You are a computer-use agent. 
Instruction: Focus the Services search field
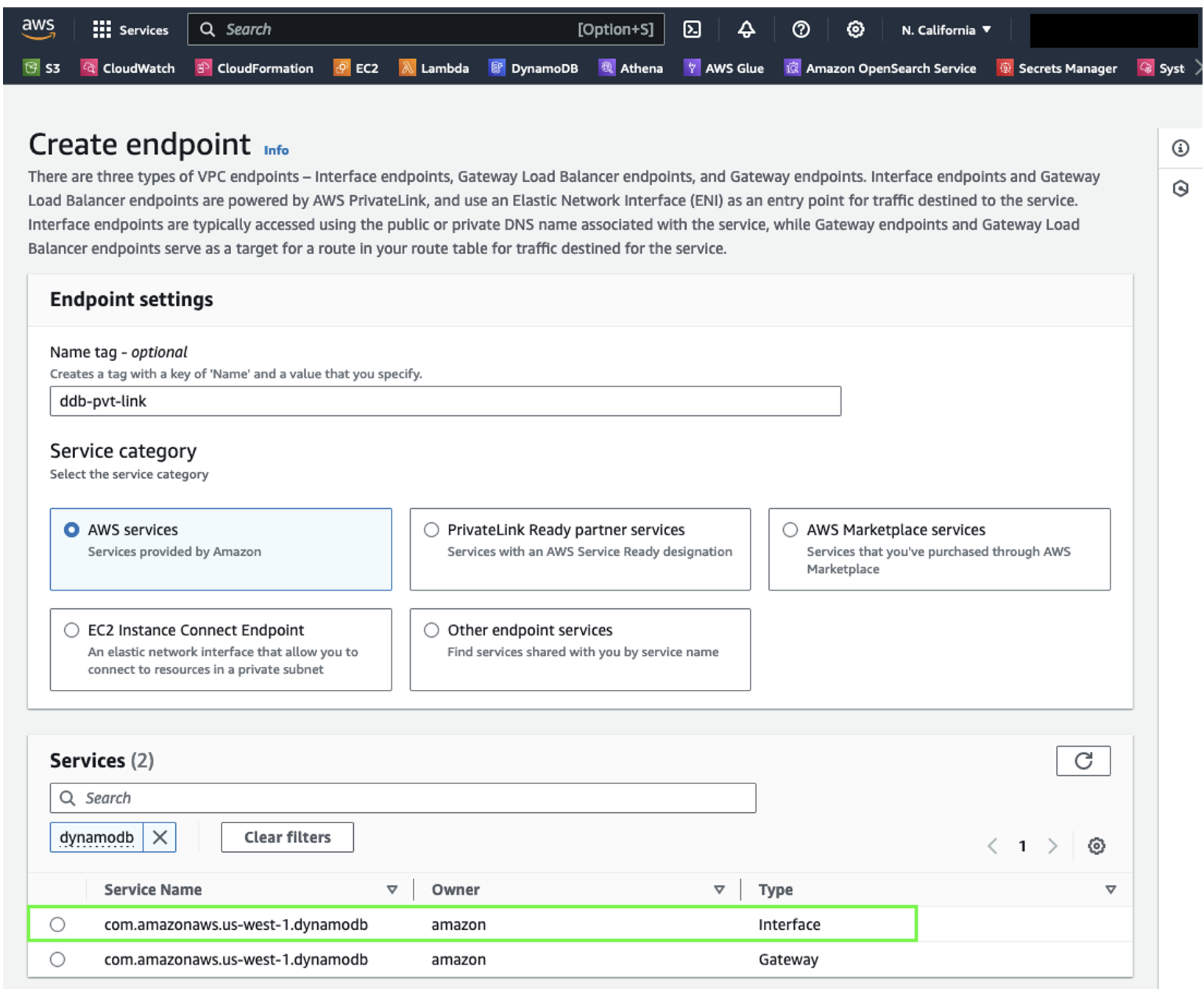click(x=403, y=798)
